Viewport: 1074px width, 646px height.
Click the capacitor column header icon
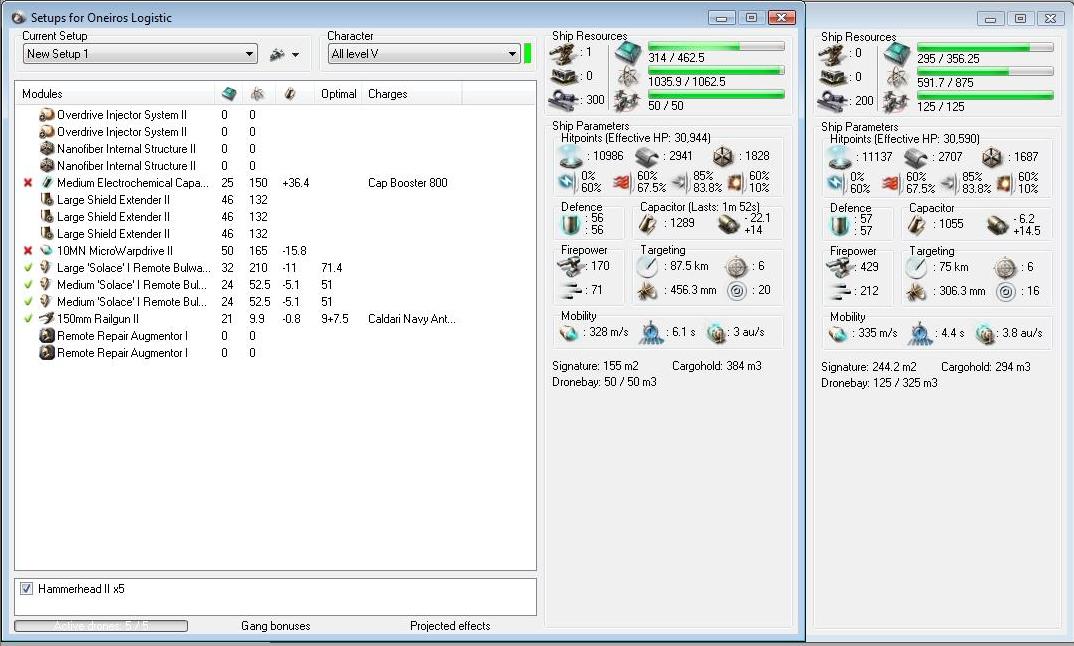click(290, 94)
